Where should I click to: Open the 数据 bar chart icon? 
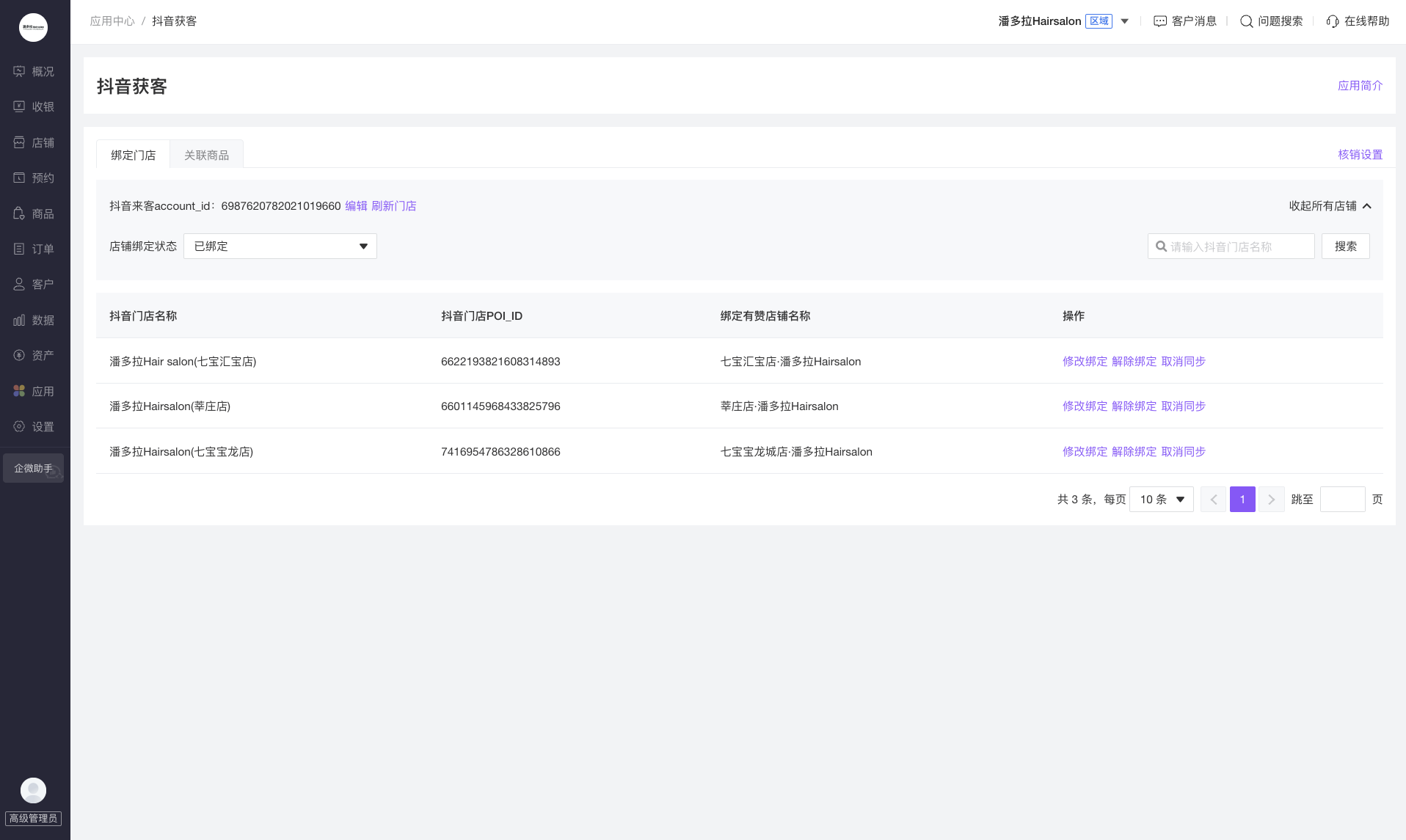(19, 320)
